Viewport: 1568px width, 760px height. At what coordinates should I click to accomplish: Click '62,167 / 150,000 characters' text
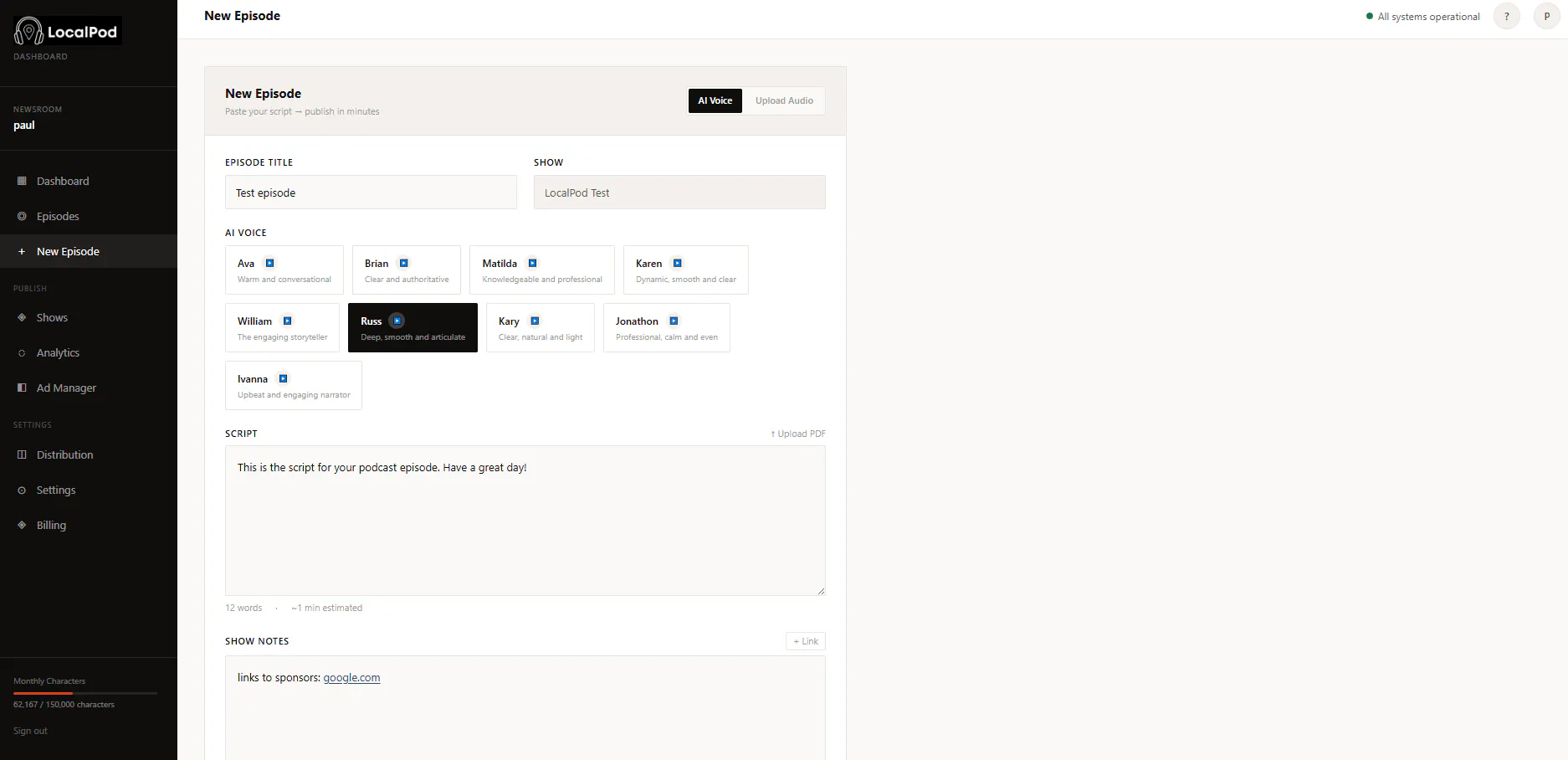[x=64, y=705]
